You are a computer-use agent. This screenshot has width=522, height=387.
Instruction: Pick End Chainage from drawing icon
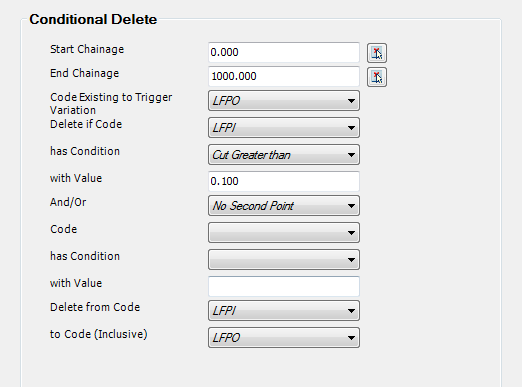pos(377,77)
